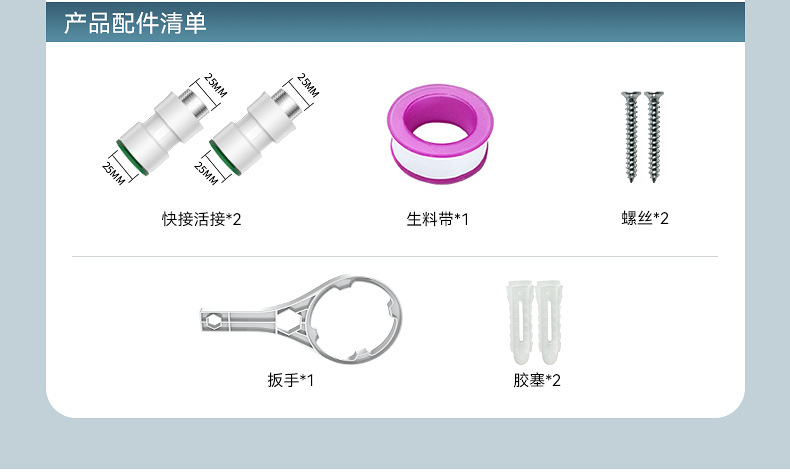The width and height of the screenshot is (790, 472).
Task: Click the 螺丝*2 label
Action: tap(645, 218)
